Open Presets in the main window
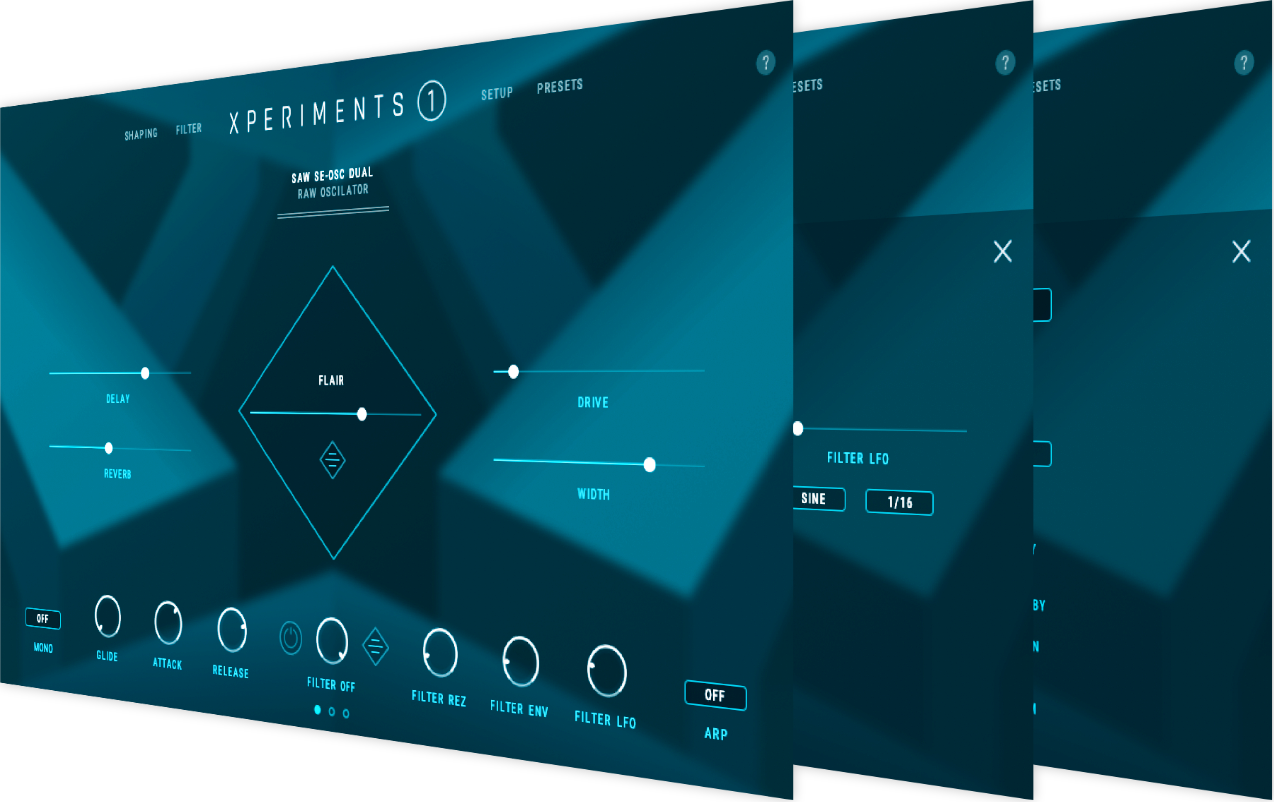 [560, 86]
